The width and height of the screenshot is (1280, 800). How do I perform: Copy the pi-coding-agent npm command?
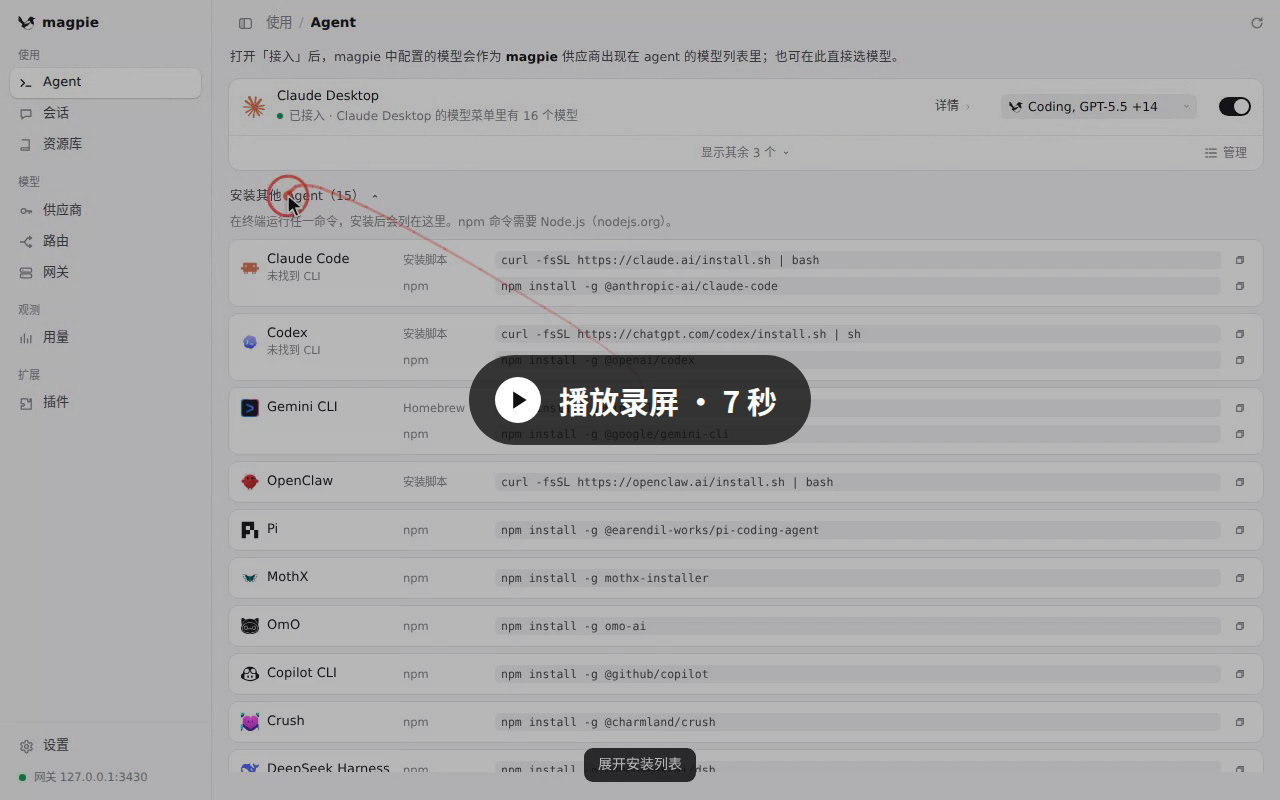tap(1239, 530)
